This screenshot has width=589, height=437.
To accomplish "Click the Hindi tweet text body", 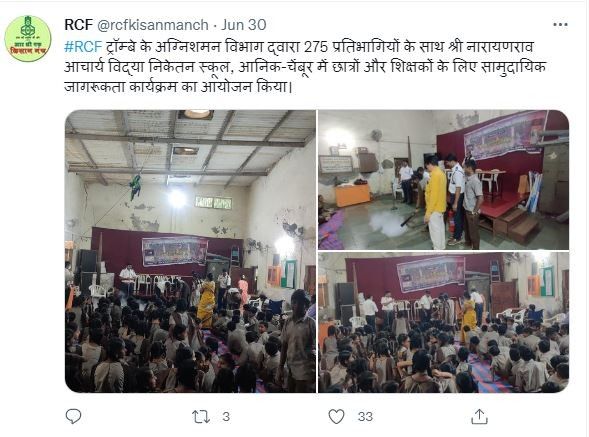I will 305,67.
